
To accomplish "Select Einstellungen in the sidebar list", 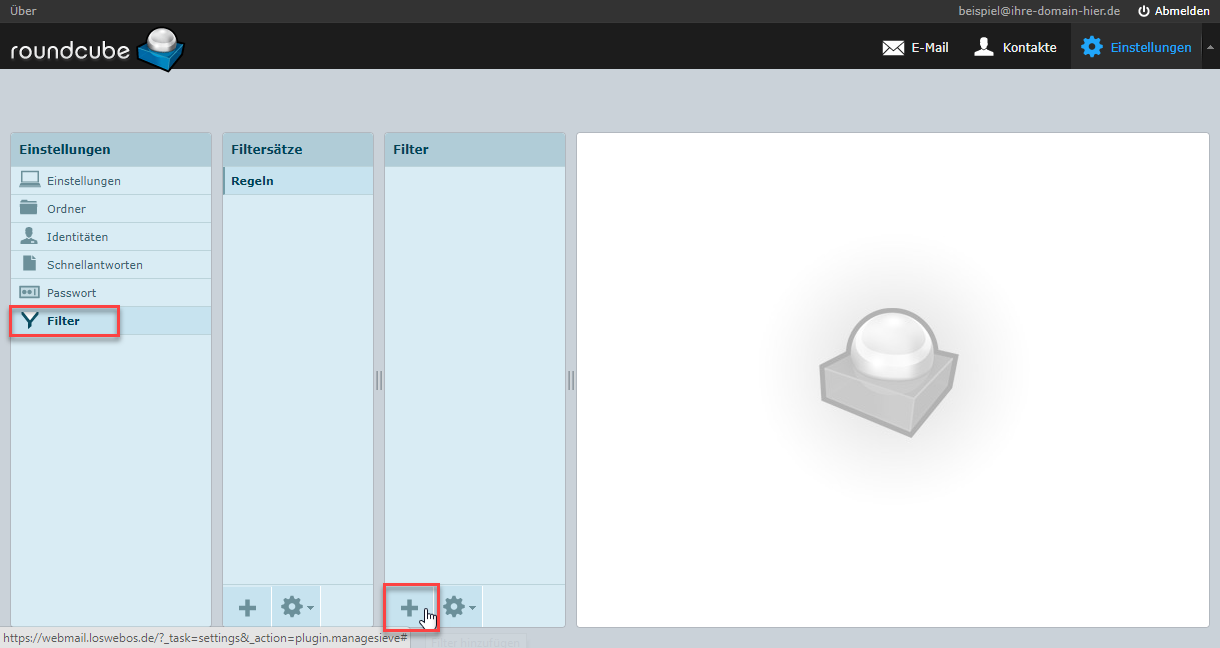I will [83, 181].
